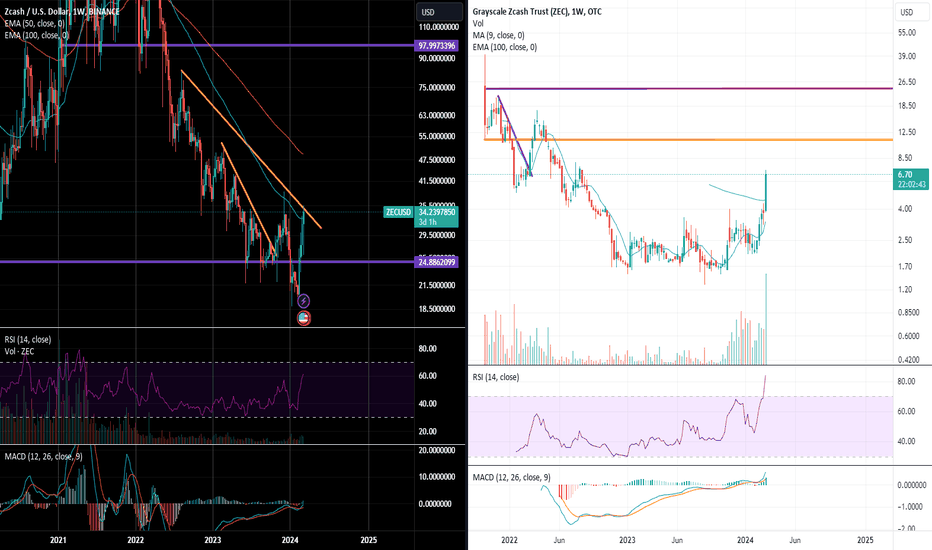Click the 2023 label on Zcash time axis
Viewport: 932px width, 550px height.
point(212,540)
